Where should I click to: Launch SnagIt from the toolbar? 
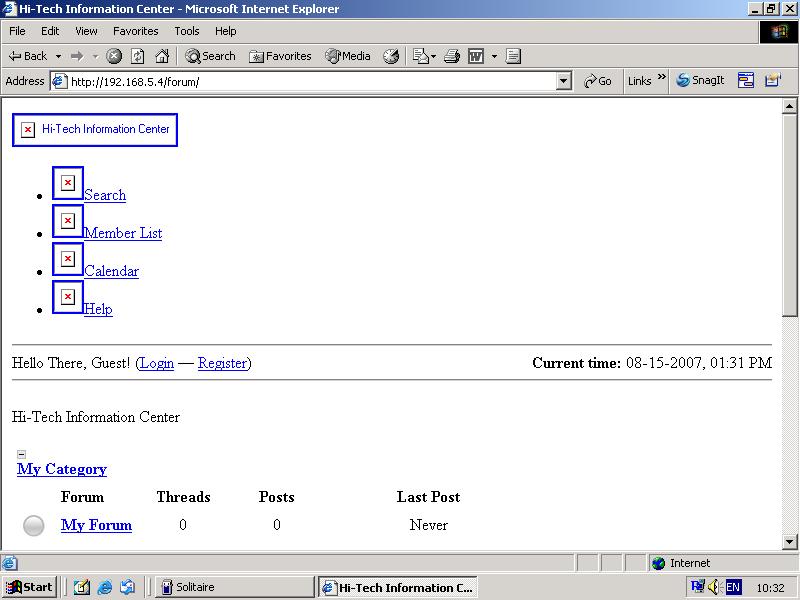click(x=700, y=81)
